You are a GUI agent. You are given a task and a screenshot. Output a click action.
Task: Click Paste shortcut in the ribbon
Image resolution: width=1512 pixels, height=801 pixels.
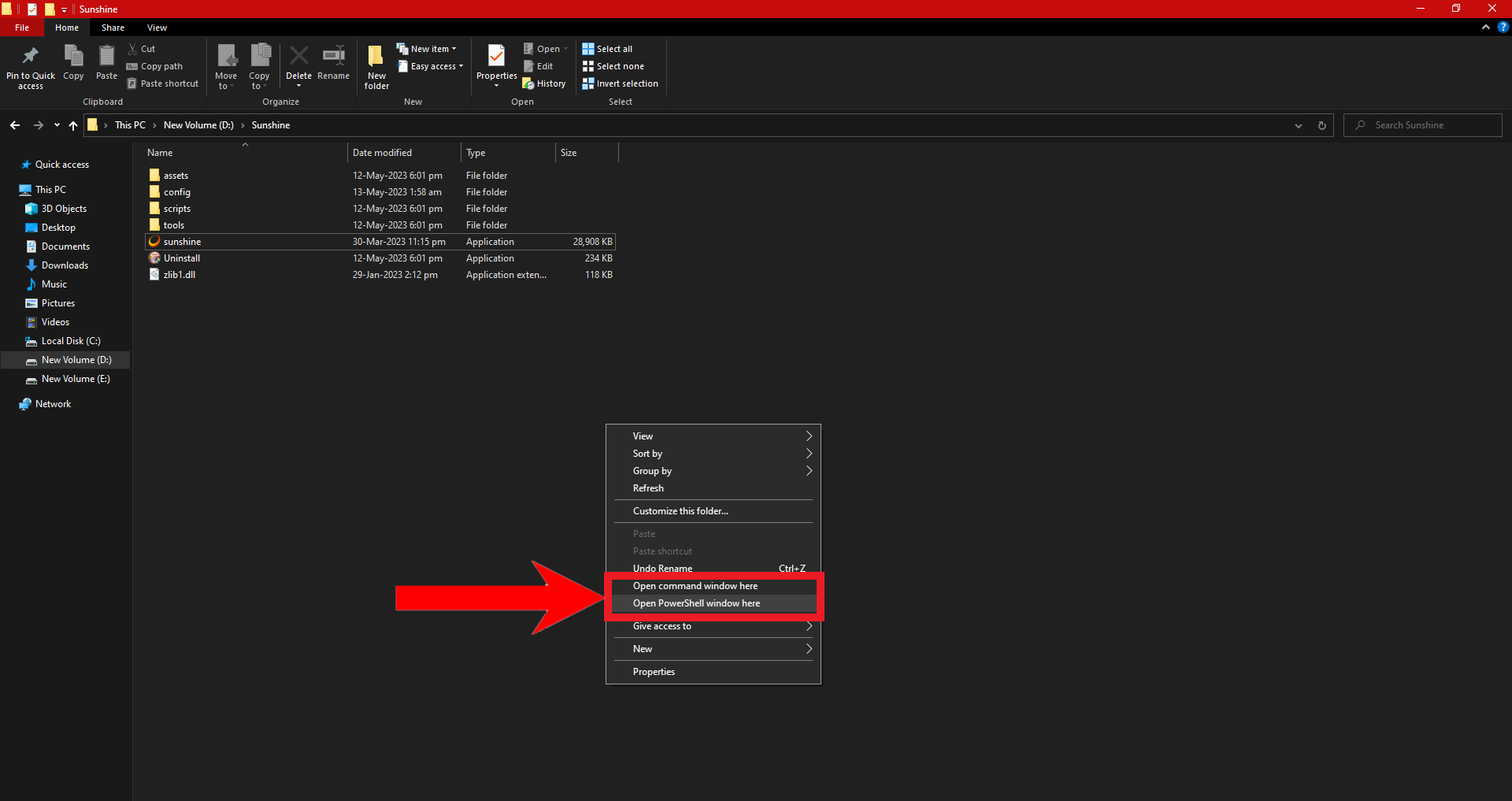[x=163, y=83]
